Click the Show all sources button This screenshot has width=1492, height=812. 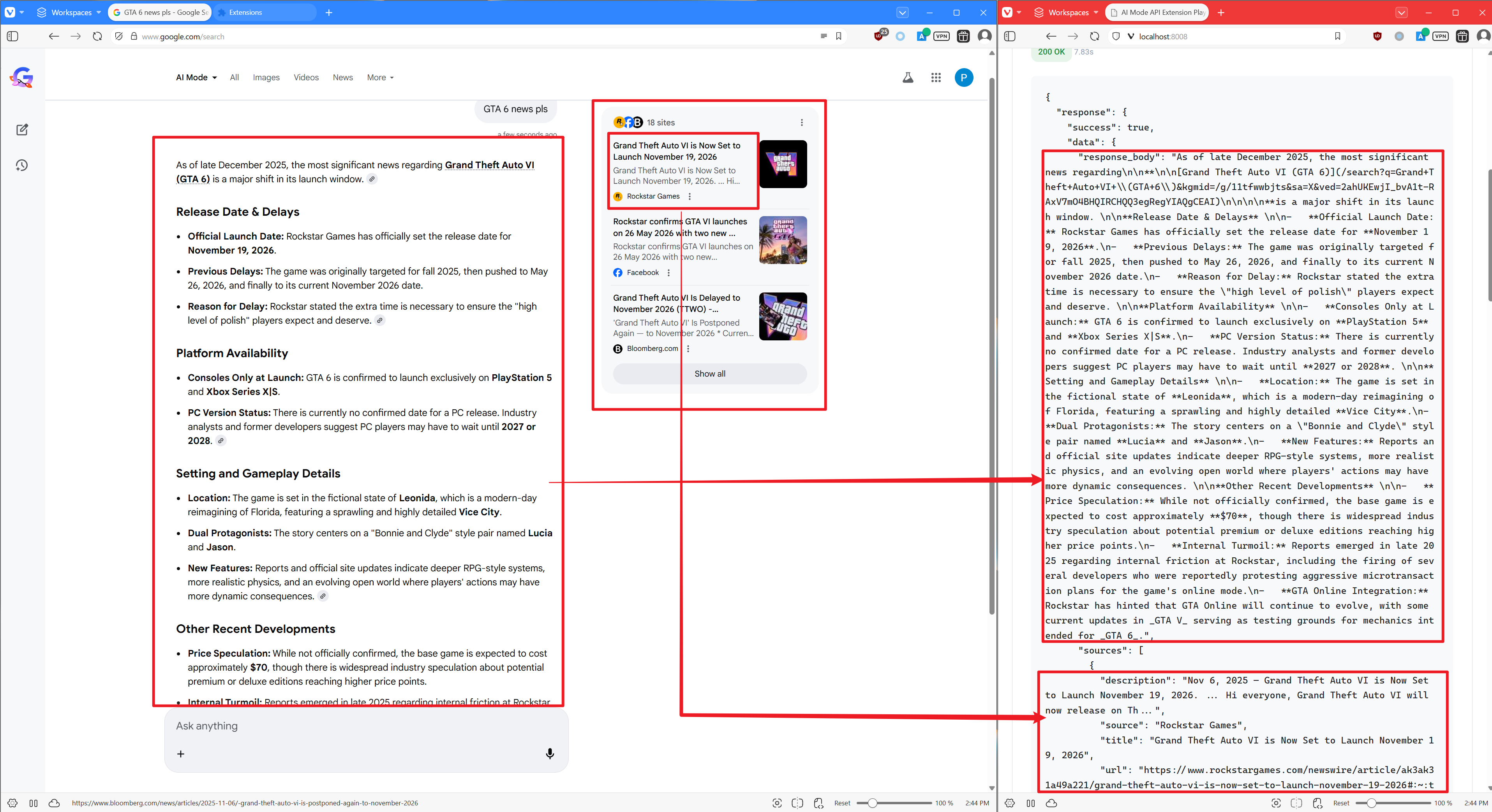pos(709,373)
